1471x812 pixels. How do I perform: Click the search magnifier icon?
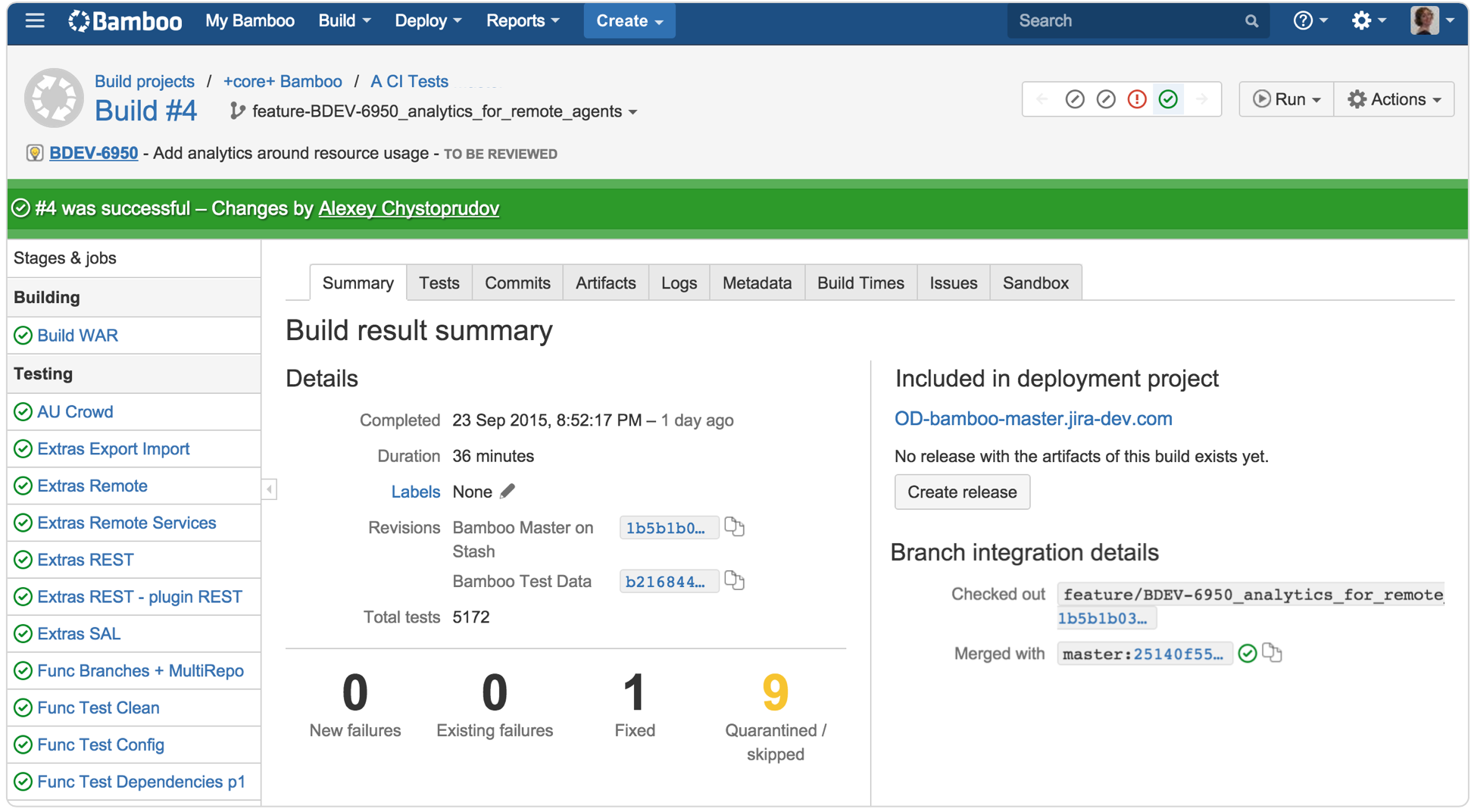tap(1251, 21)
